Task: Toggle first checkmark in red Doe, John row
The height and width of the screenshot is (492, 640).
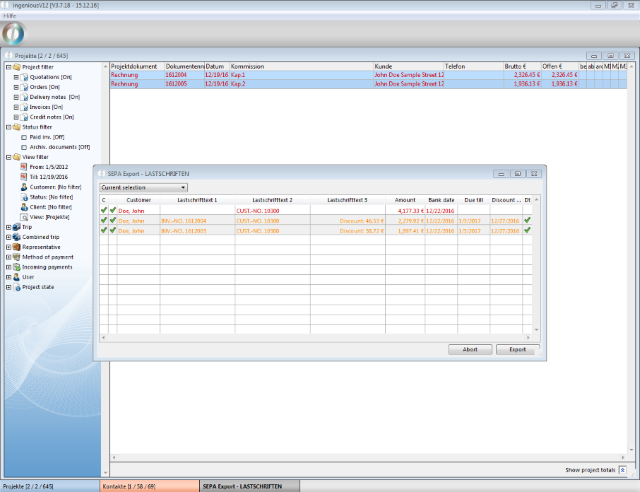Action: coord(104,210)
